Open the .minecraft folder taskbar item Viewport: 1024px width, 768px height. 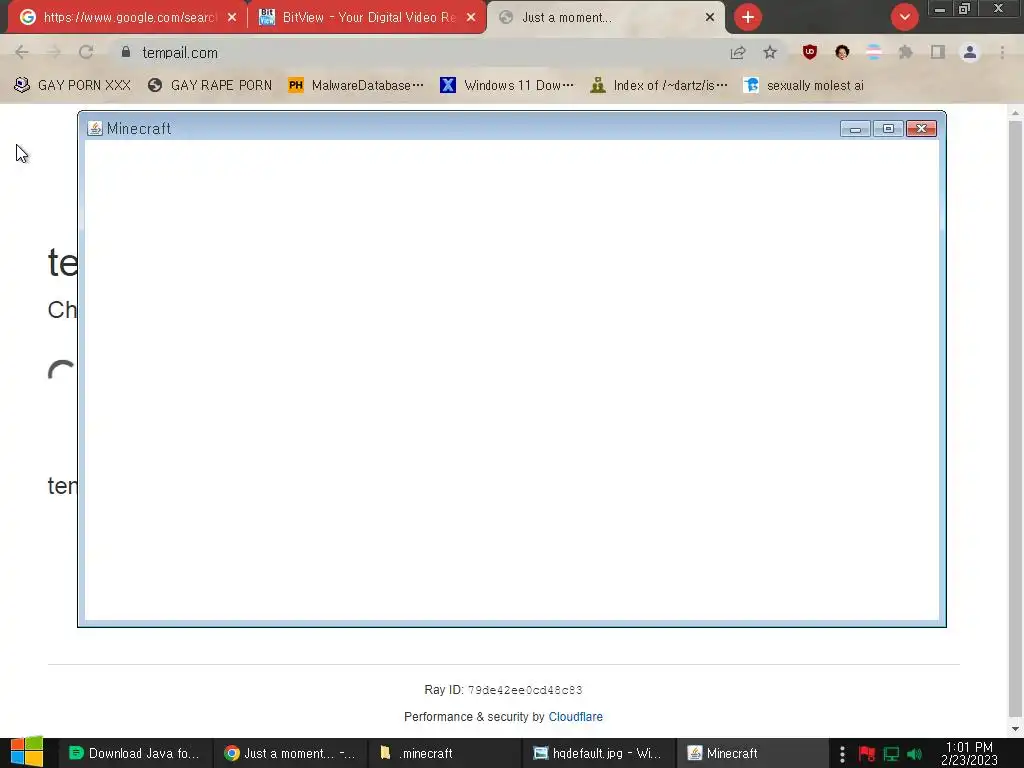[445, 754]
